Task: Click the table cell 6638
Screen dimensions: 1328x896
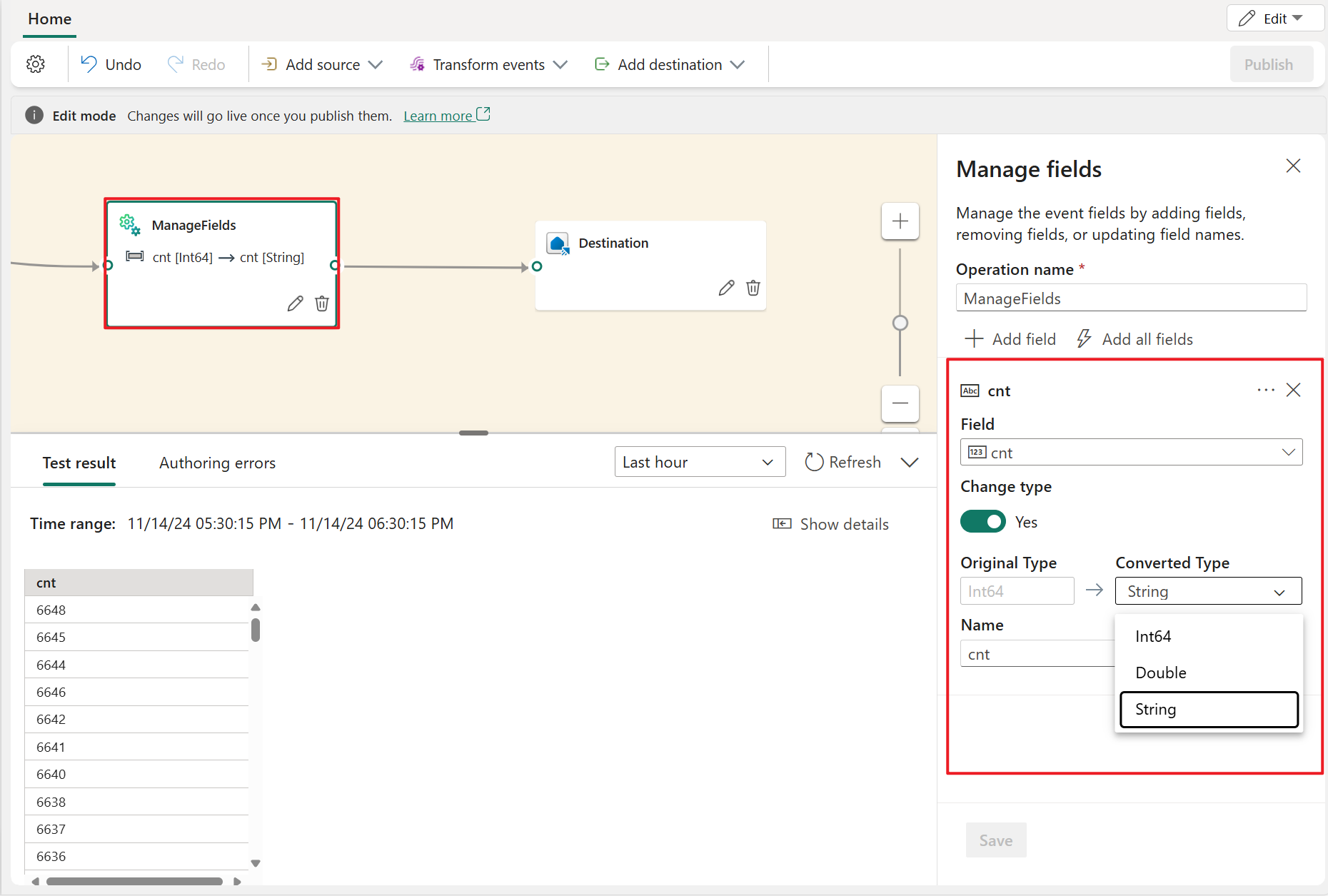Action: [136, 802]
